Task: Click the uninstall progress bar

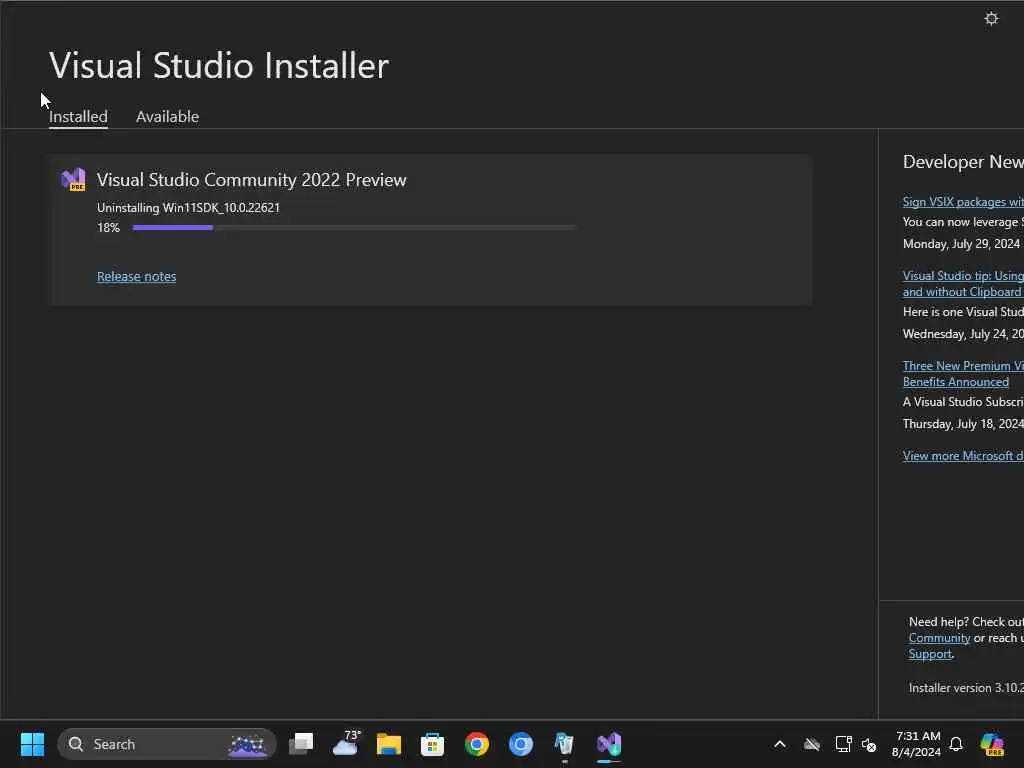Action: [x=354, y=227]
